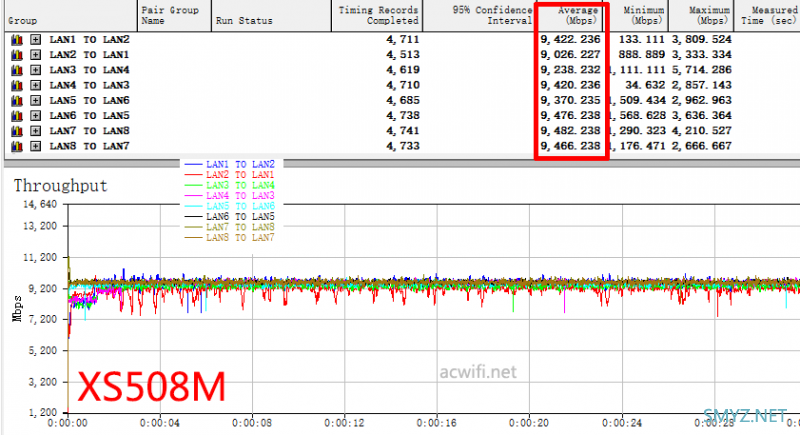800x435 pixels.
Task: Select the LAN4 TO LAN3 row name in table
Action: click(89, 86)
